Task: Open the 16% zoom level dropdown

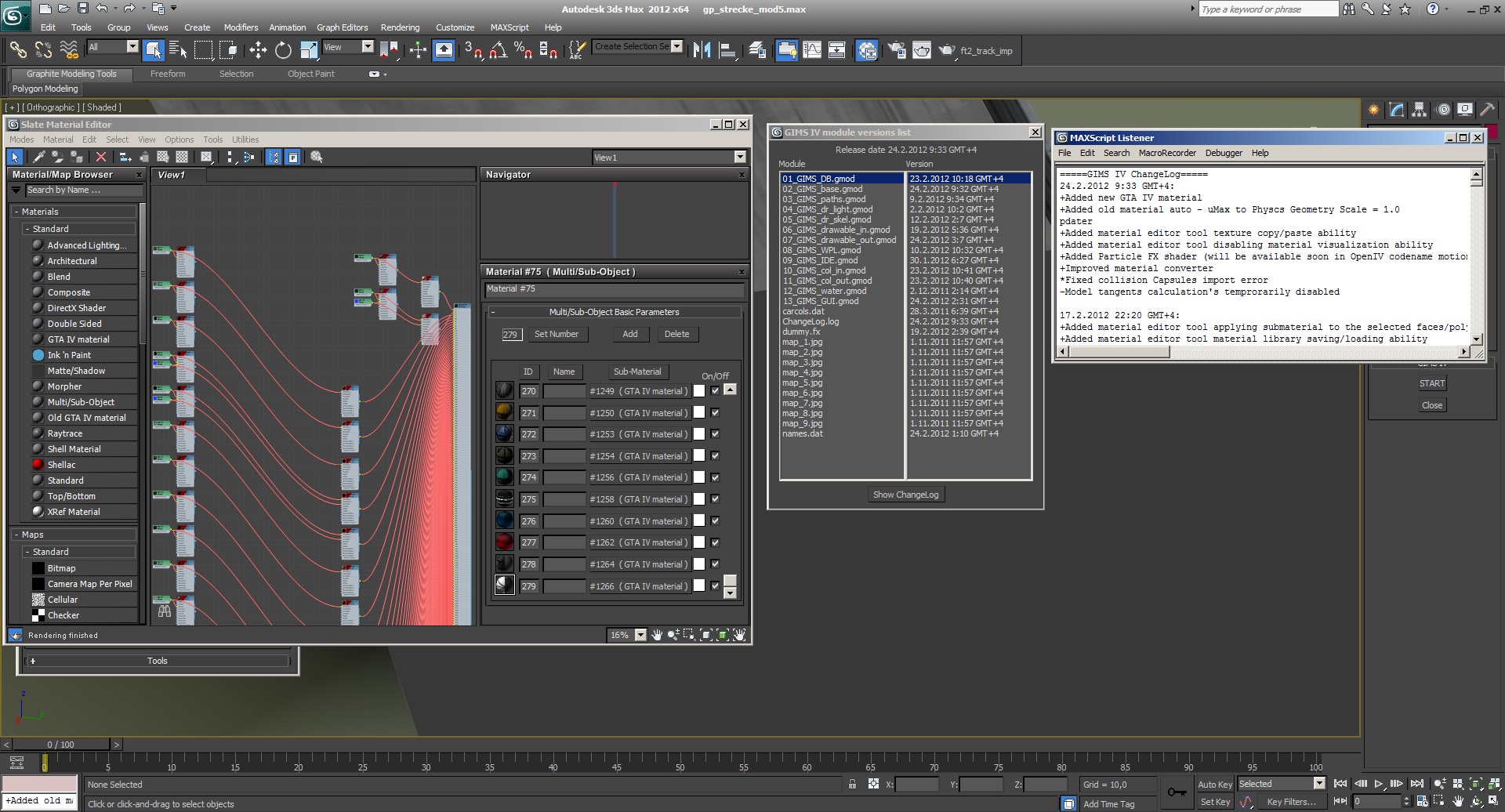Action: click(640, 635)
